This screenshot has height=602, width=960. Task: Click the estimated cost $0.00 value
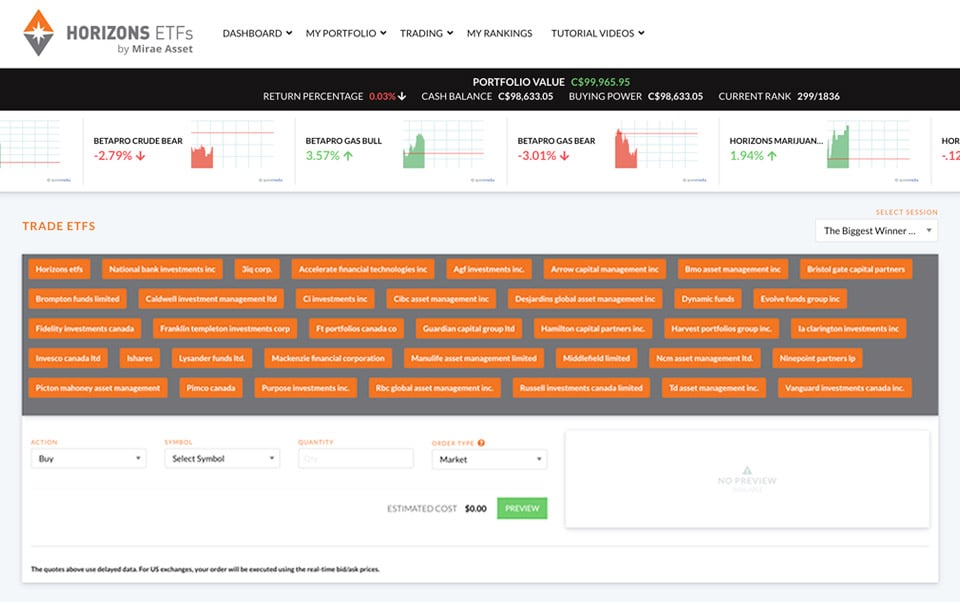pyautogui.click(x=476, y=508)
